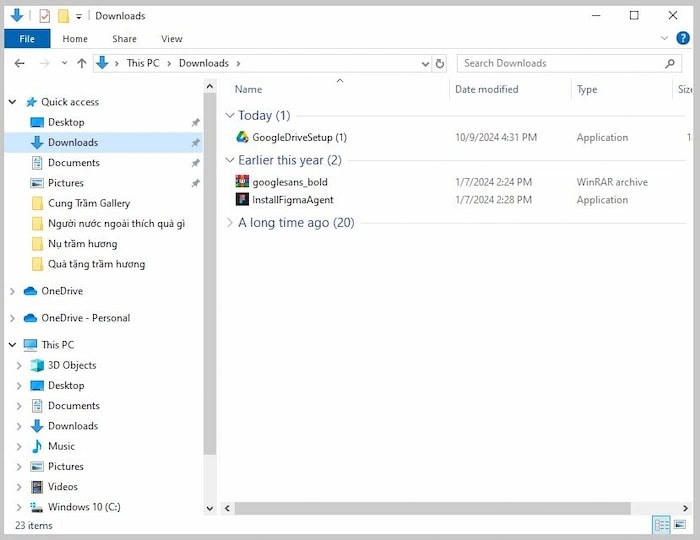This screenshot has width=700, height=540.
Task: Sort by Date modified column header
Action: 486,89
